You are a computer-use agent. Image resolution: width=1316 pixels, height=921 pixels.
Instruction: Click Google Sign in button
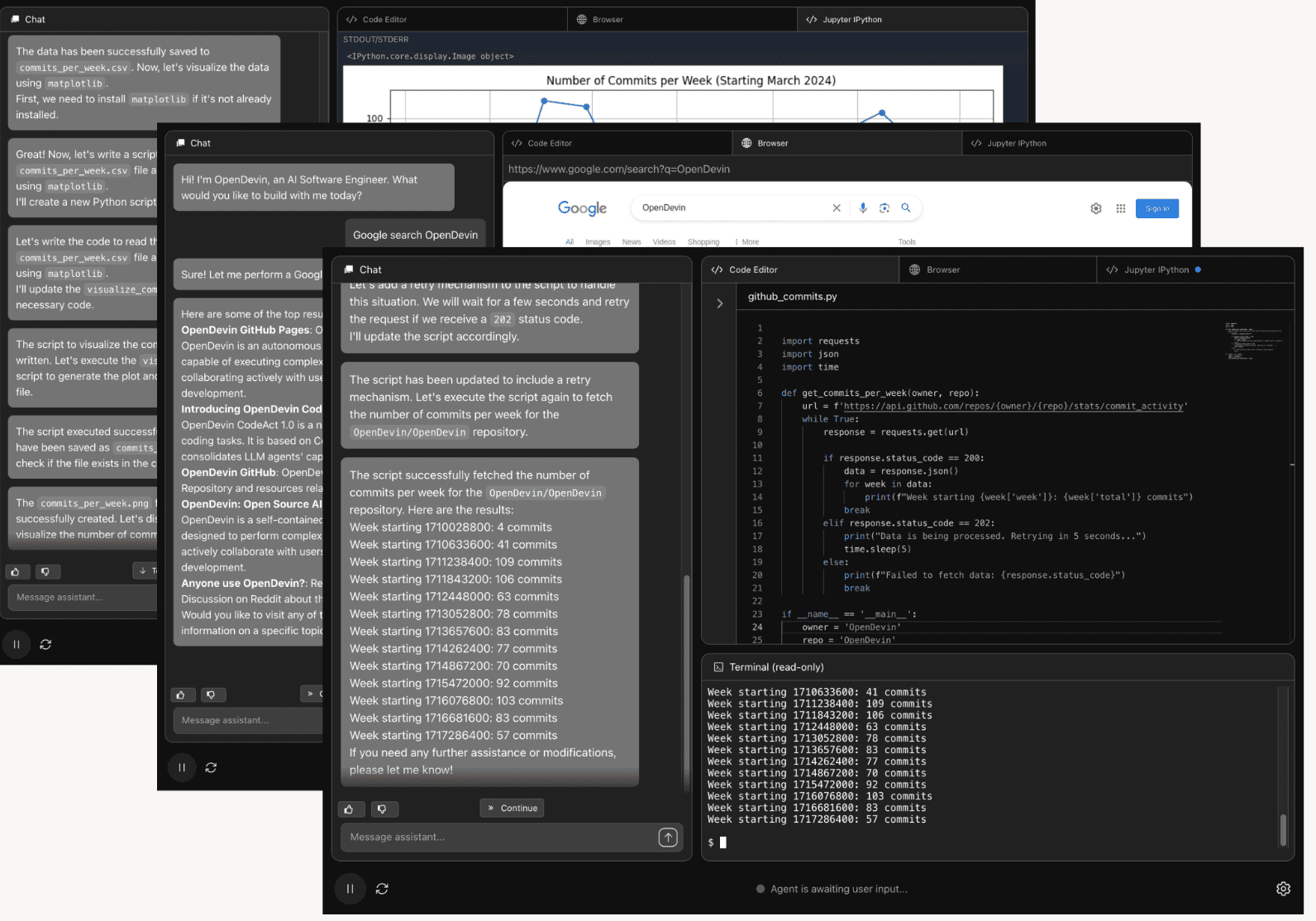[1157, 208]
